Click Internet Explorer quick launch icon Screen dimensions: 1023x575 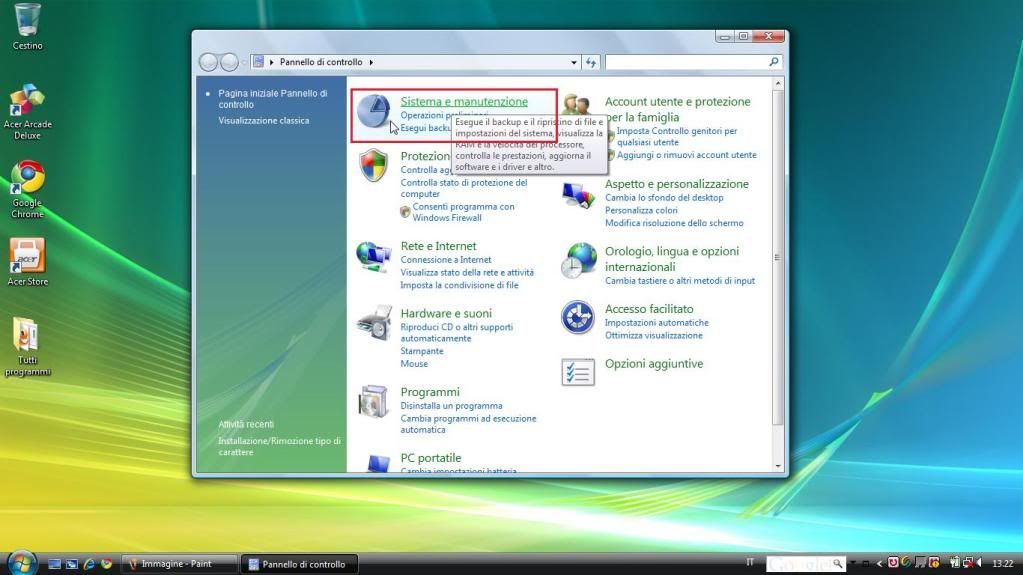click(89, 564)
